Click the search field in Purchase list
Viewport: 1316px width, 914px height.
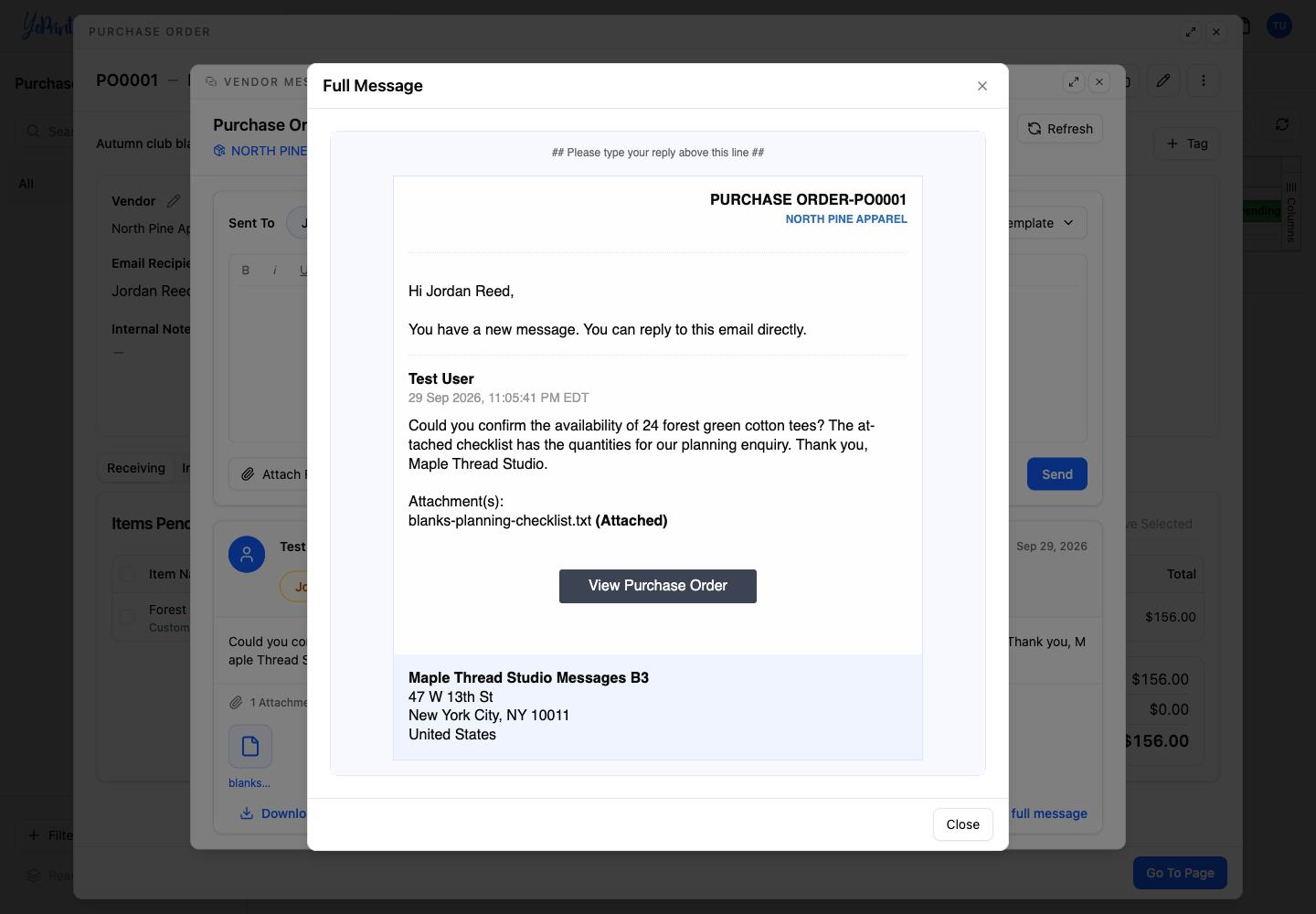pyautogui.click(x=46, y=131)
